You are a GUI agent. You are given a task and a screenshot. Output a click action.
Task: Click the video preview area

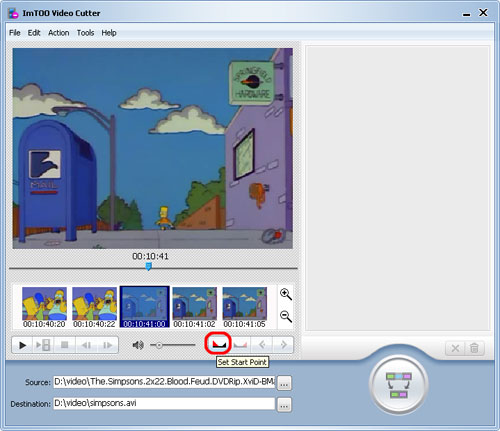click(153, 149)
